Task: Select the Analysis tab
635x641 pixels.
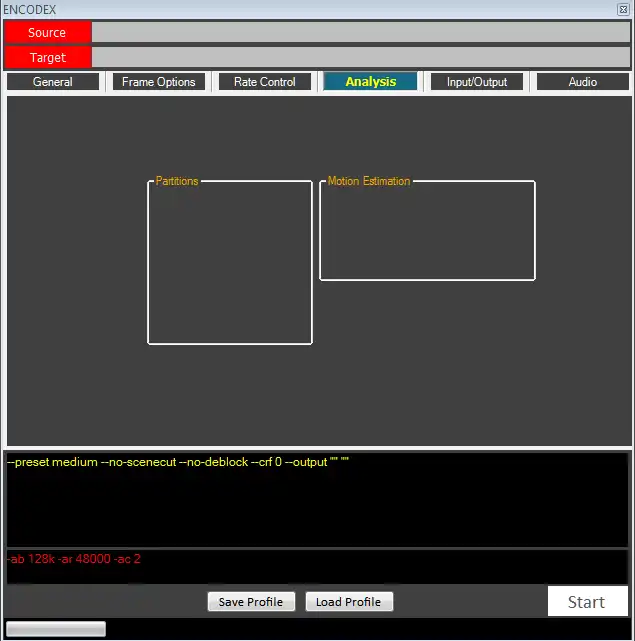Action: coord(370,82)
